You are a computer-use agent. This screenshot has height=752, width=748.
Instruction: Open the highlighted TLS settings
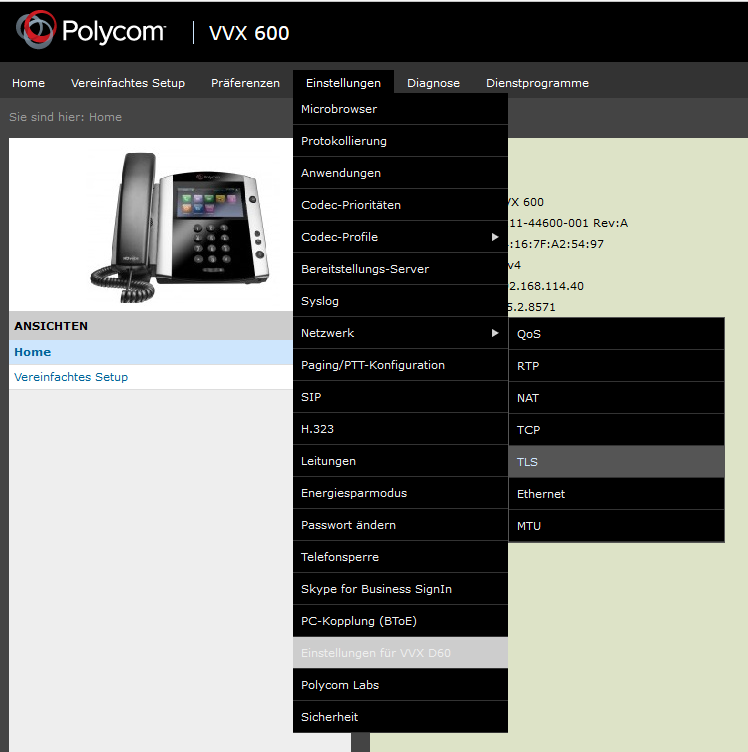pos(616,462)
